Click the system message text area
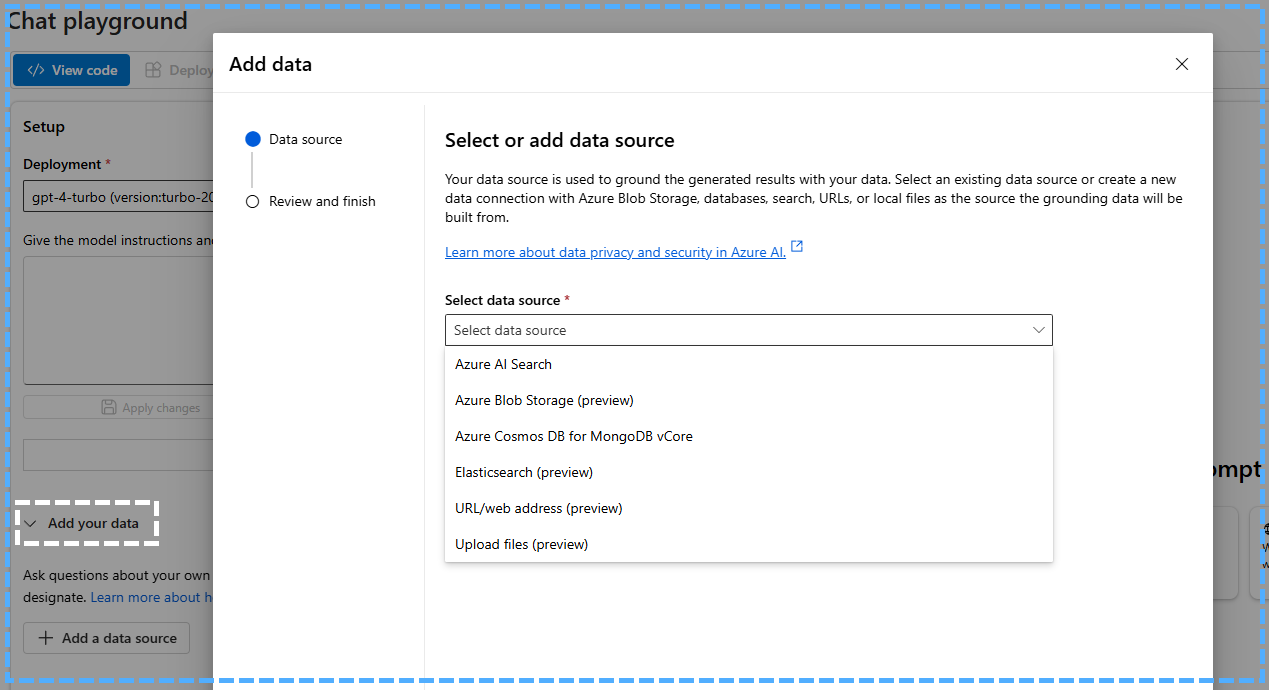 click(x=118, y=320)
